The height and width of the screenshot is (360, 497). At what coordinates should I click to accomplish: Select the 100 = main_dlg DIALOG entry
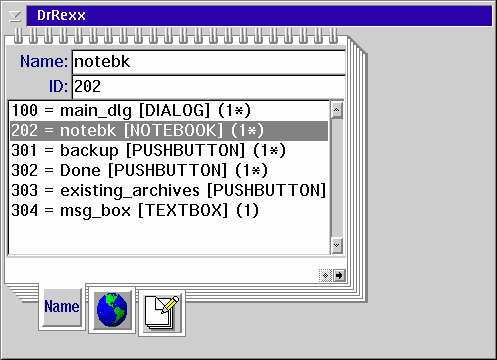169,110
